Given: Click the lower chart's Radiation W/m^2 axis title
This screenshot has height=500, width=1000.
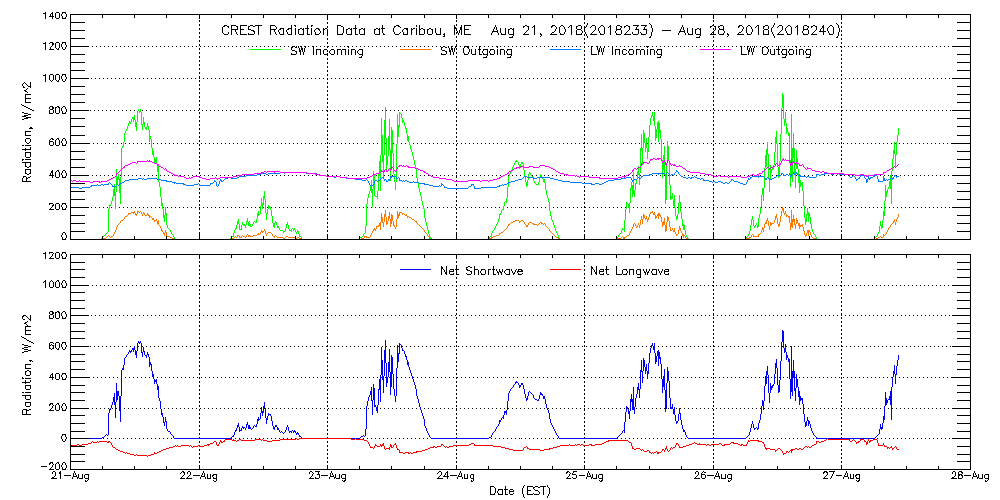Looking at the screenshot, I should (28, 360).
